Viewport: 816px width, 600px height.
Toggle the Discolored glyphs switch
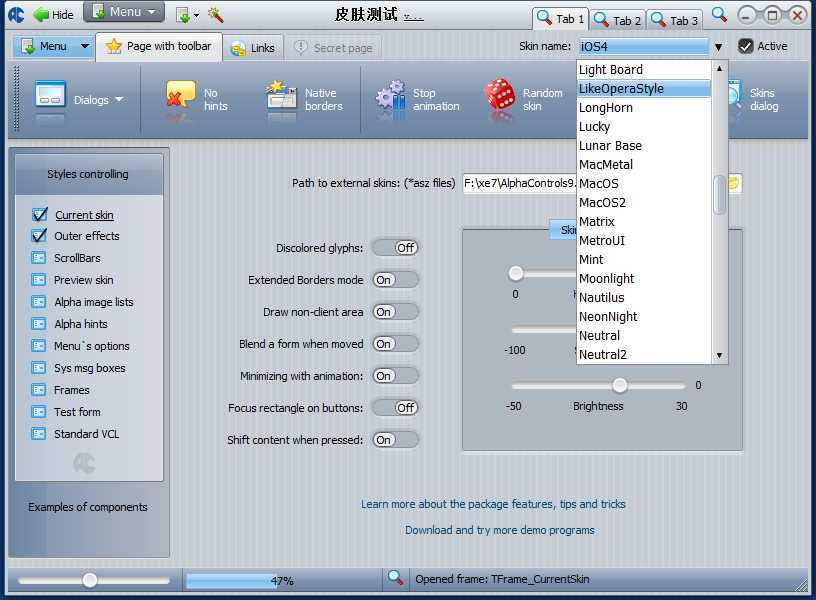pos(395,248)
